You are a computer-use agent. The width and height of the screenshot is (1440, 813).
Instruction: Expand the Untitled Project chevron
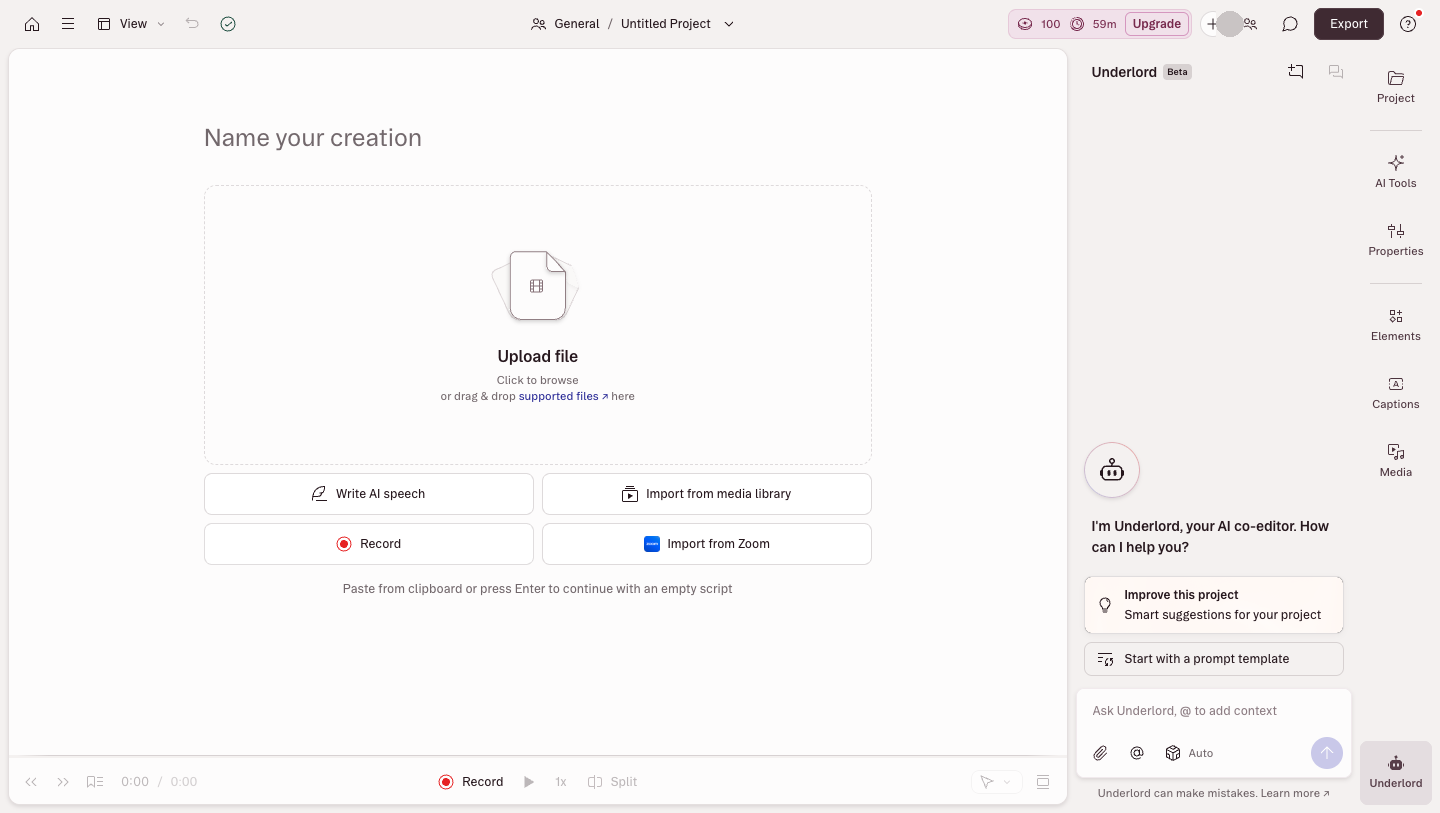[729, 24]
